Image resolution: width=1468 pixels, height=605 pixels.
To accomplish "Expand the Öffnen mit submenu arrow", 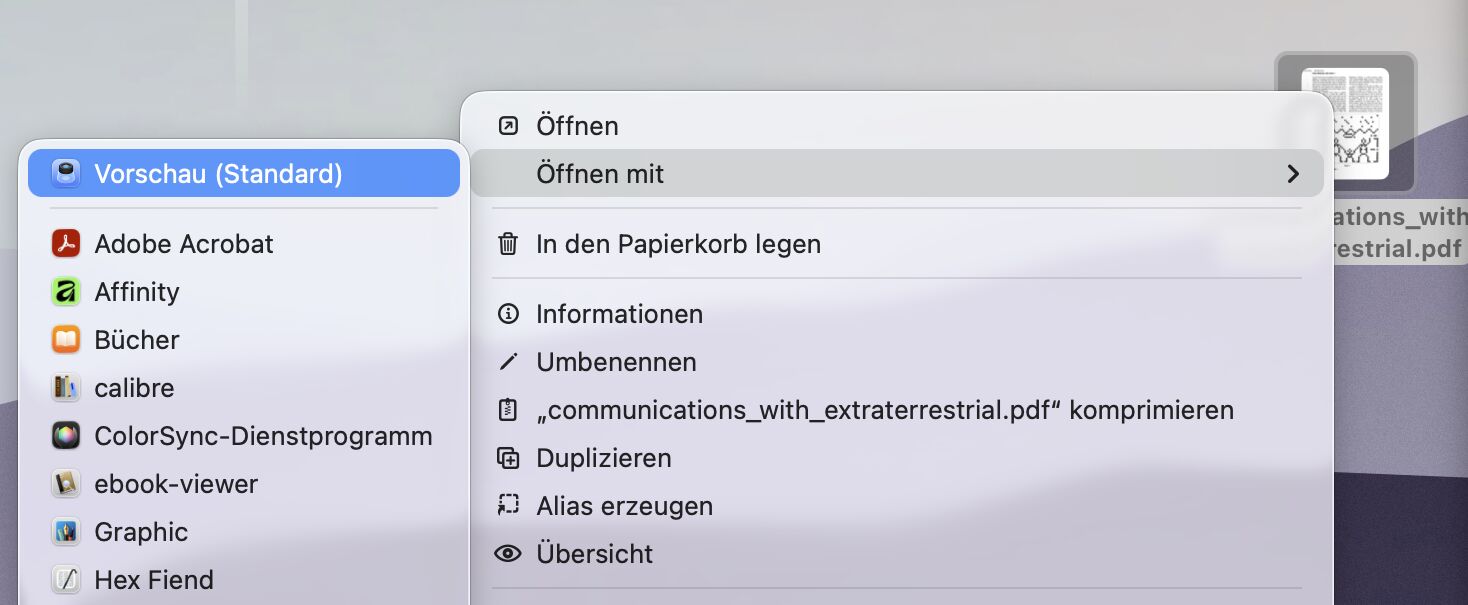I will [x=1292, y=174].
